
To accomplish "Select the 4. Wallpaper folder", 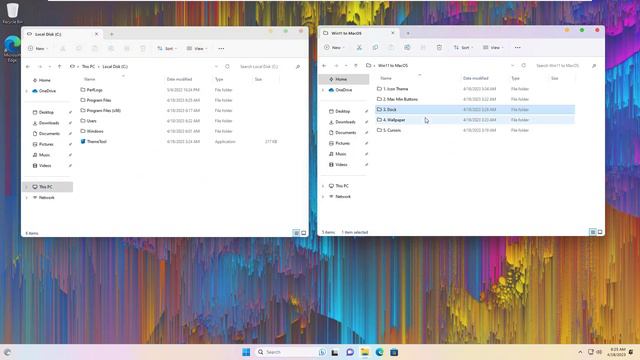I will (x=475, y=120).
